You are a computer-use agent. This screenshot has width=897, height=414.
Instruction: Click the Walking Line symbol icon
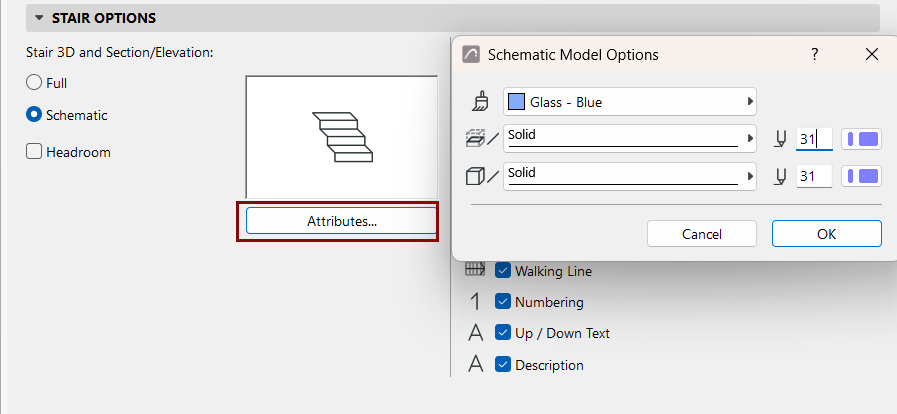coord(475,270)
